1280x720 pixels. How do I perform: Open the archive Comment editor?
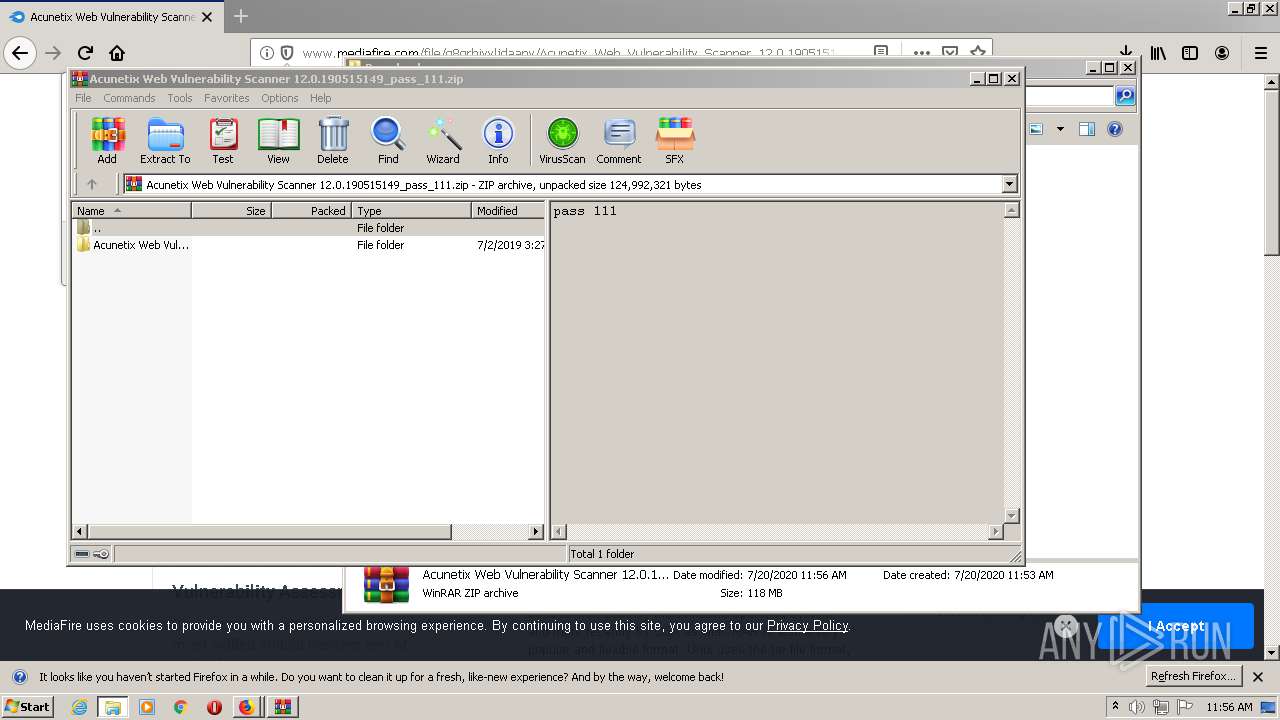pyautogui.click(x=619, y=140)
